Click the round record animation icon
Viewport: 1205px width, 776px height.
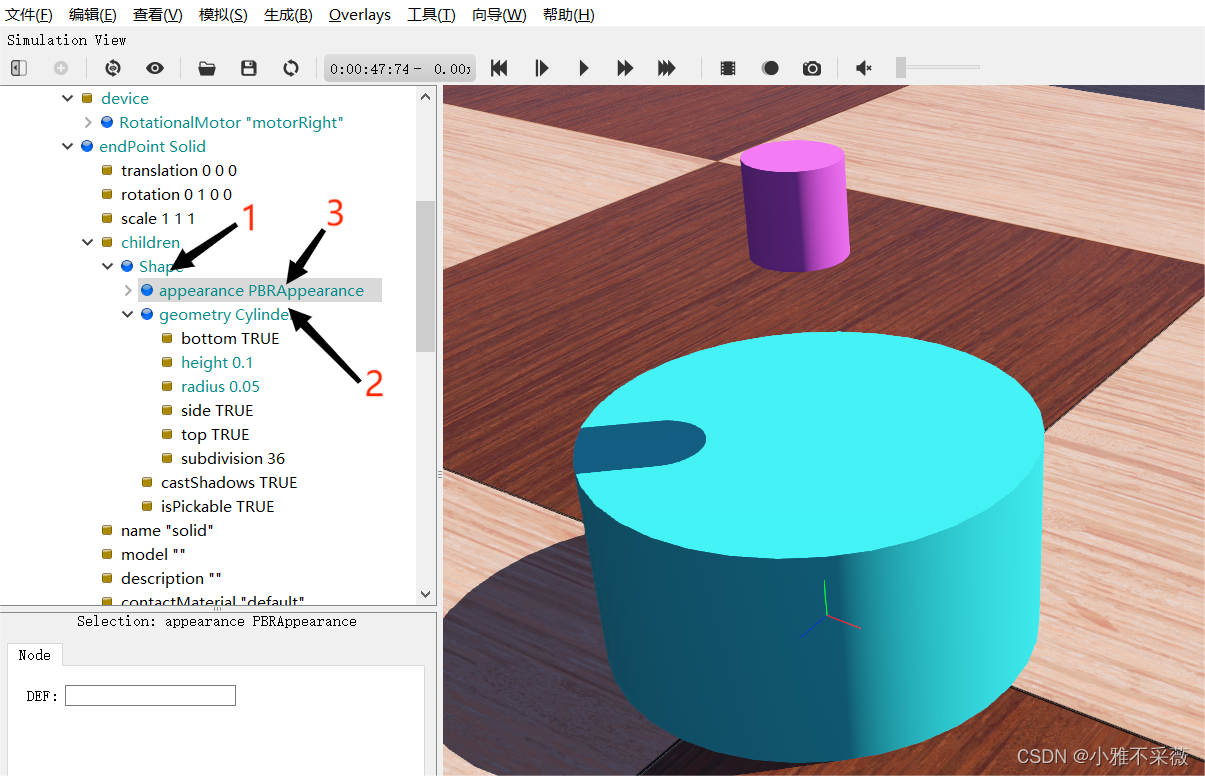(x=770, y=68)
